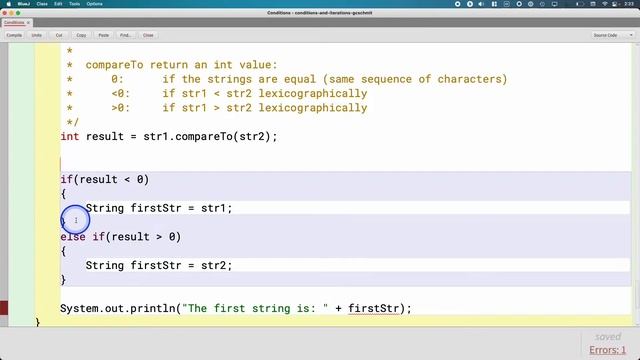This screenshot has height=360, width=640.
Task: Open the Class menu
Action: pyautogui.click(x=42, y=4)
